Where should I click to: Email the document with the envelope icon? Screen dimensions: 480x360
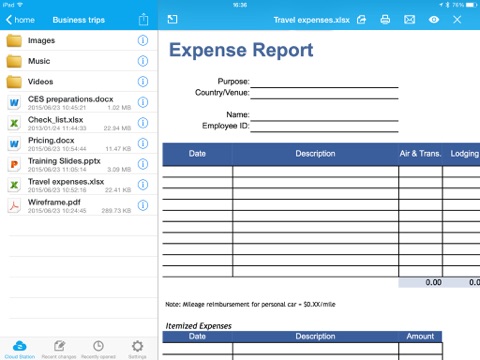tap(409, 20)
